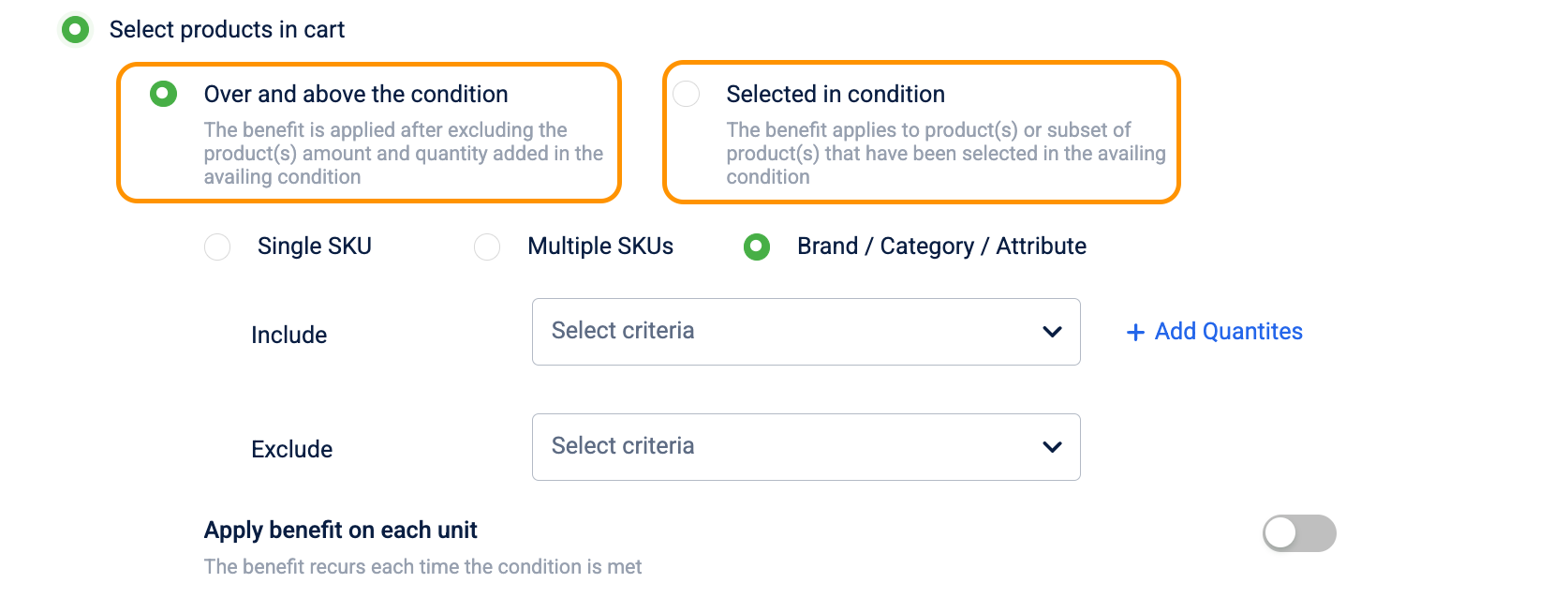Select the Single SKU radio option
Image resolution: width=1568 pixels, height=613 pixels.
pyautogui.click(x=217, y=247)
